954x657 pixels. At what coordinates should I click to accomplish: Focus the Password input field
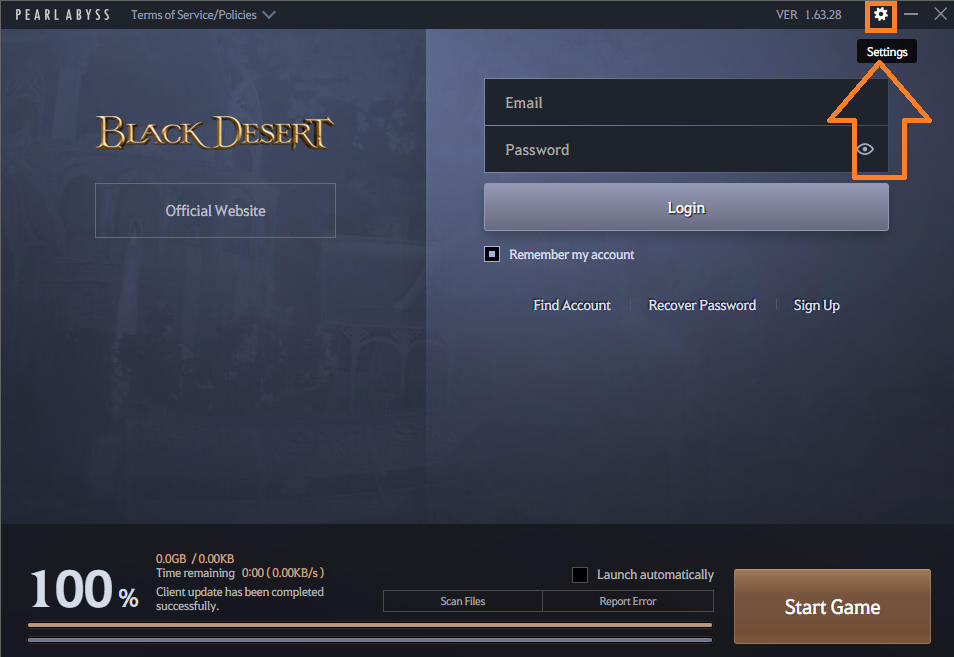click(686, 149)
